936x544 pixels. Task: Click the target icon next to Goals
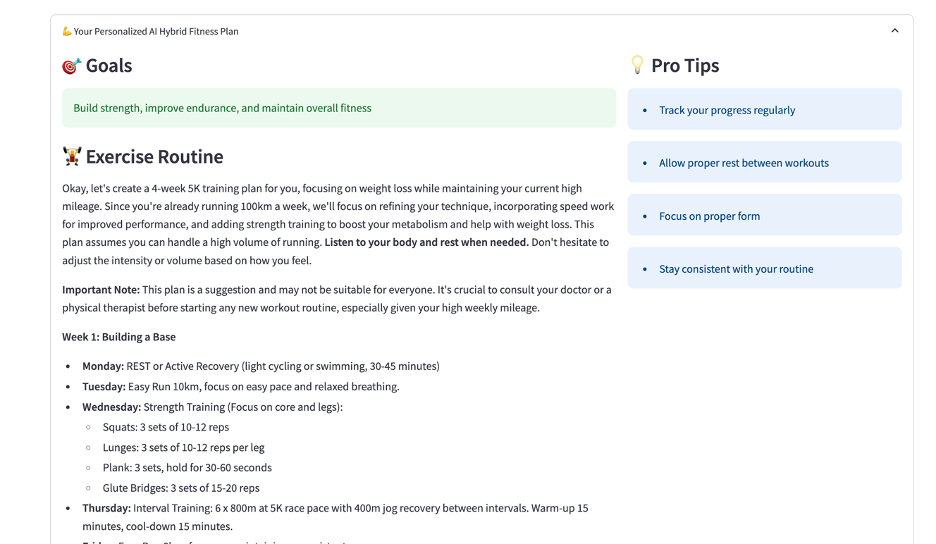71,66
